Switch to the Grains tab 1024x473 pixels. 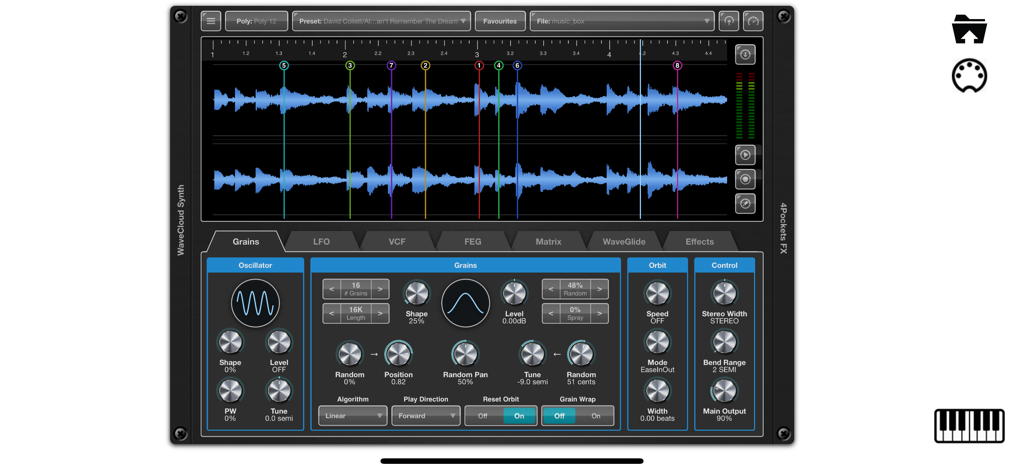click(246, 241)
